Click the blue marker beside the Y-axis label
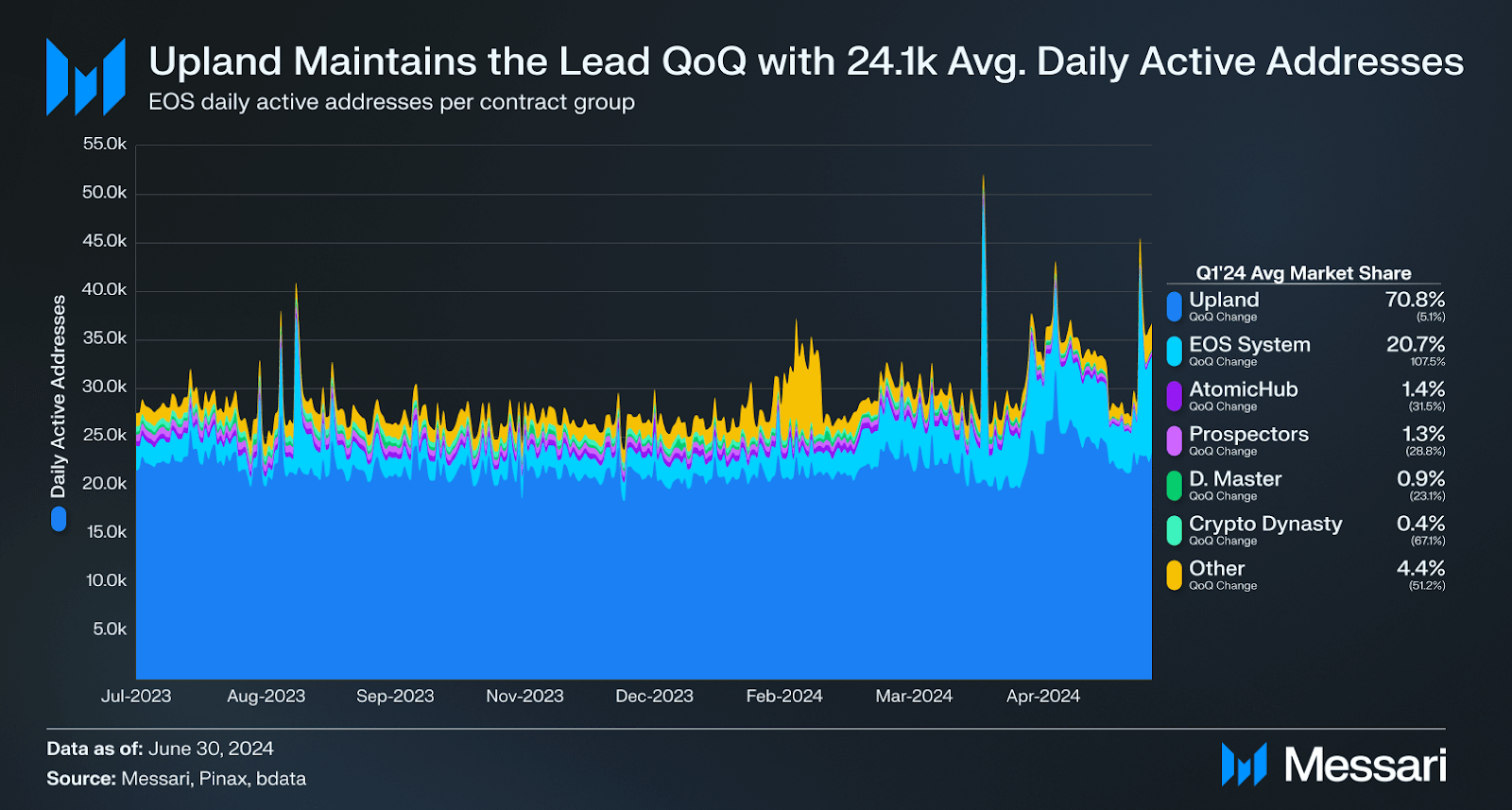This screenshot has height=810, width=1512. [x=59, y=519]
